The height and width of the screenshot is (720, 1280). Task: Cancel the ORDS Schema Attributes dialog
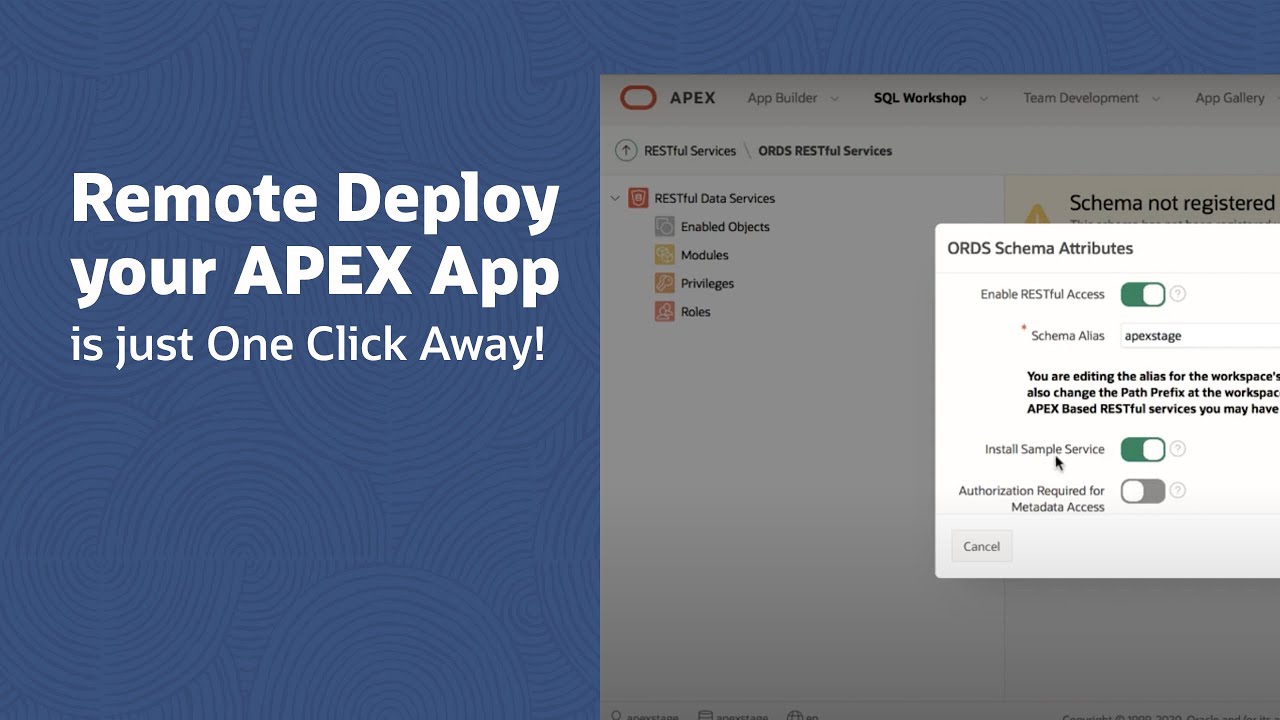[981, 546]
